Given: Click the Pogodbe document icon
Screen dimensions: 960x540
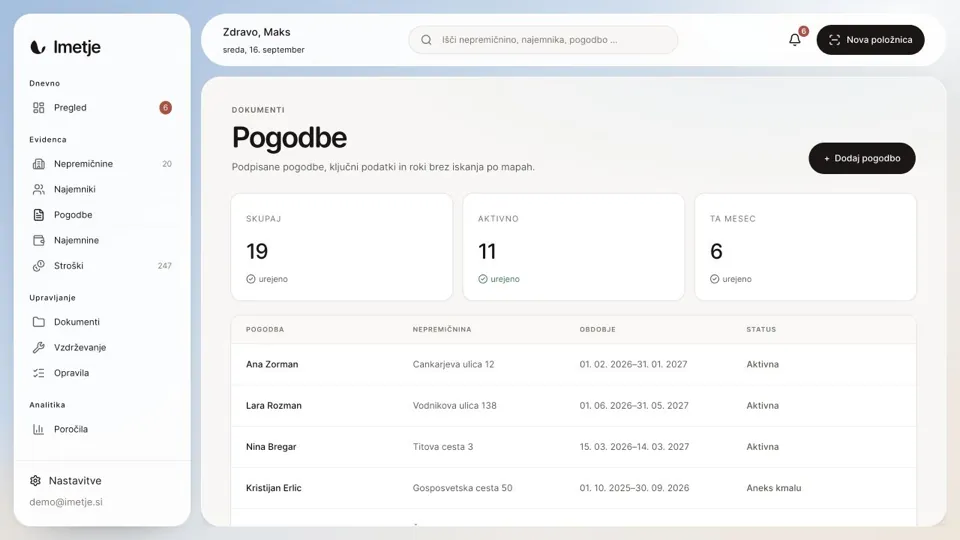Looking at the screenshot, I should click(39, 215).
